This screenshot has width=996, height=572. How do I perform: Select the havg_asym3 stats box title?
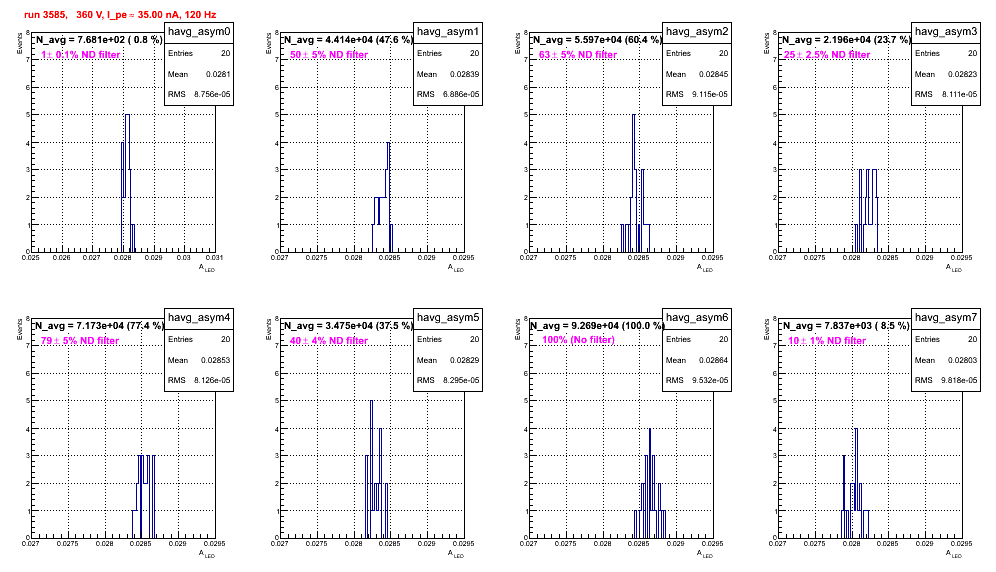[x=946, y=32]
